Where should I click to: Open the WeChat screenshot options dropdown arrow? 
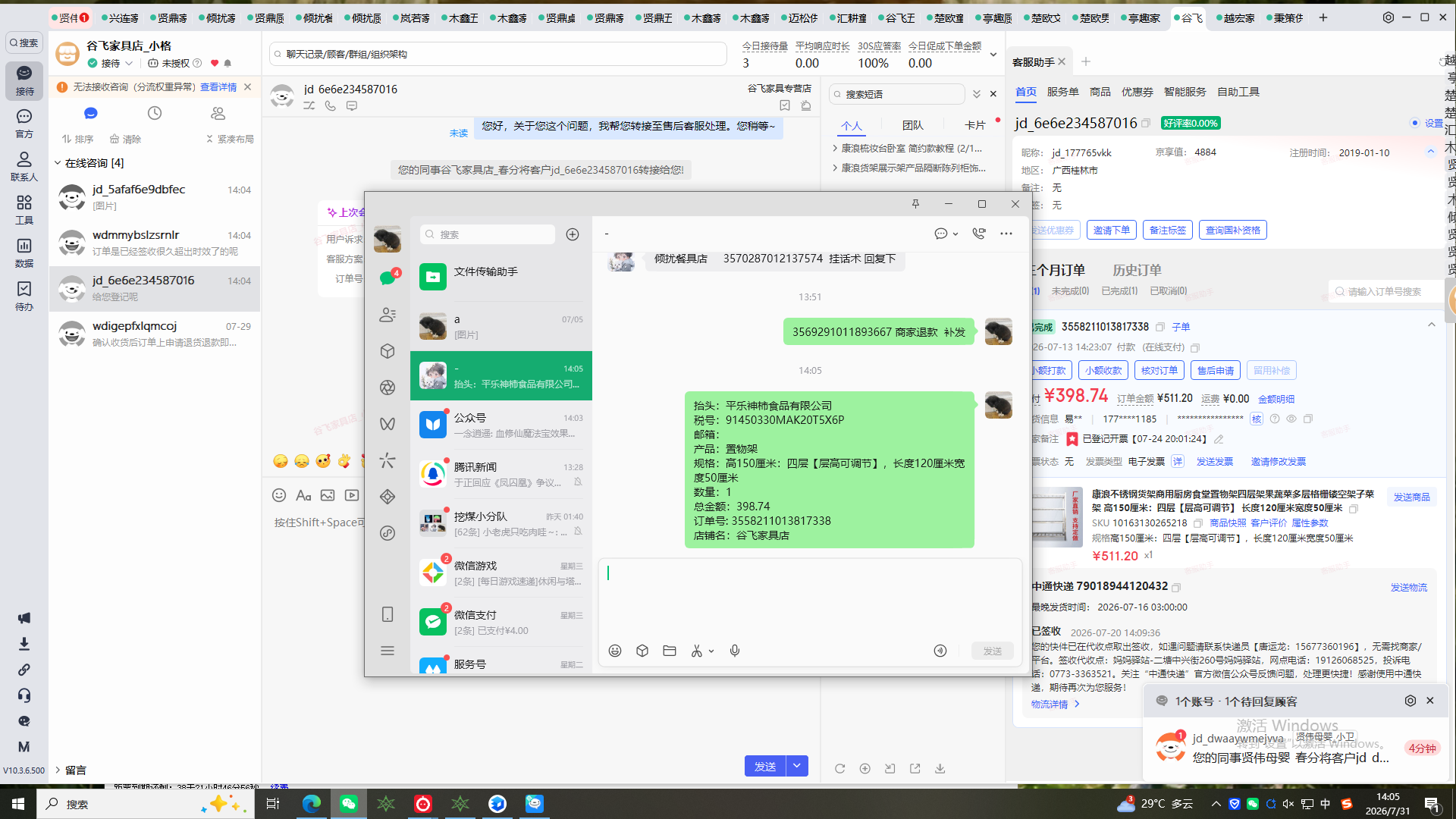click(711, 651)
